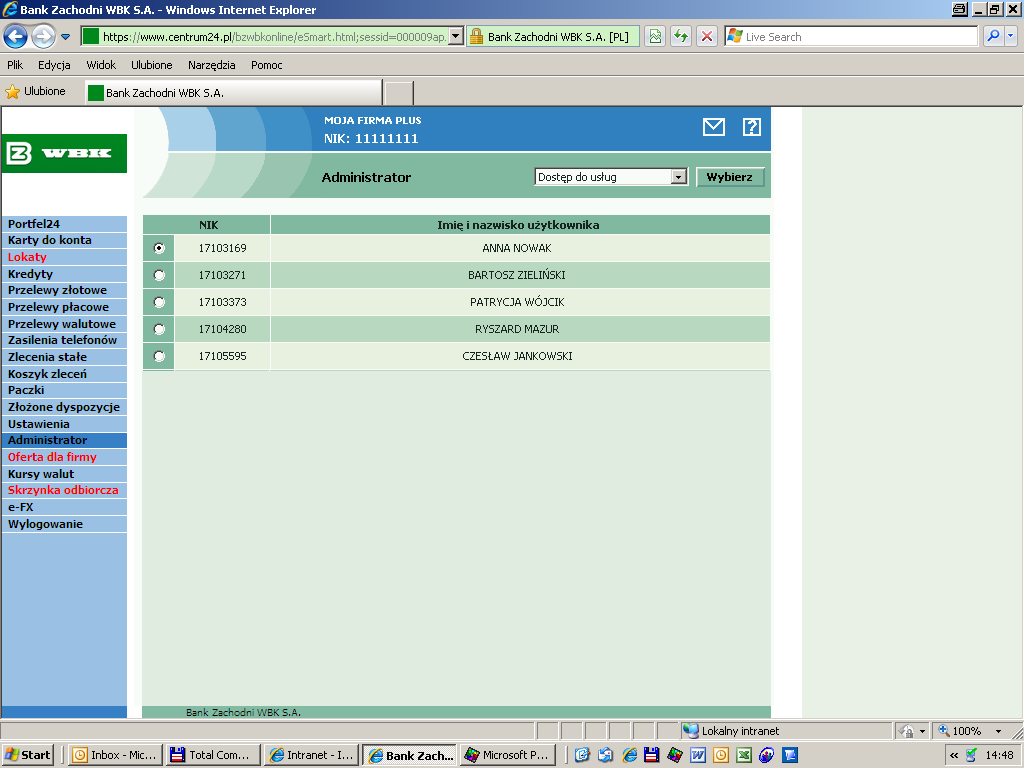Open Portfel24 in the sidebar
1024x768 pixels.
click(64, 224)
